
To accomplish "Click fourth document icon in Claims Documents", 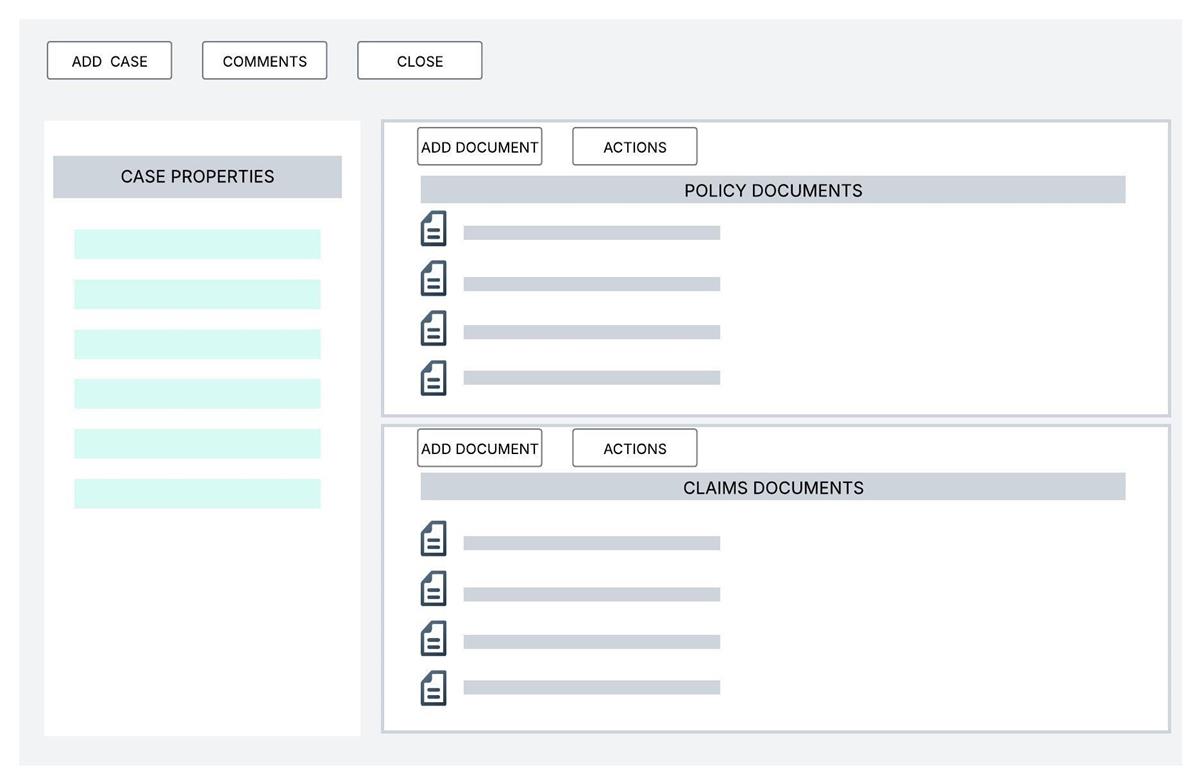I will [433, 688].
